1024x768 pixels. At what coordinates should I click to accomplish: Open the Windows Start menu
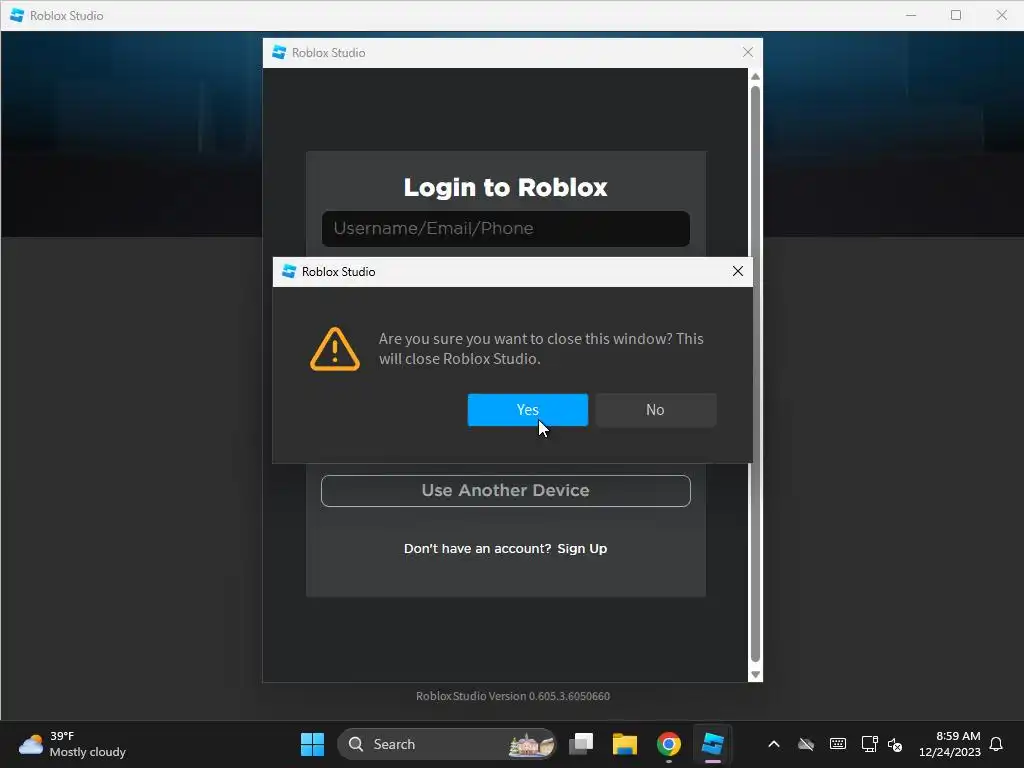(x=312, y=744)
